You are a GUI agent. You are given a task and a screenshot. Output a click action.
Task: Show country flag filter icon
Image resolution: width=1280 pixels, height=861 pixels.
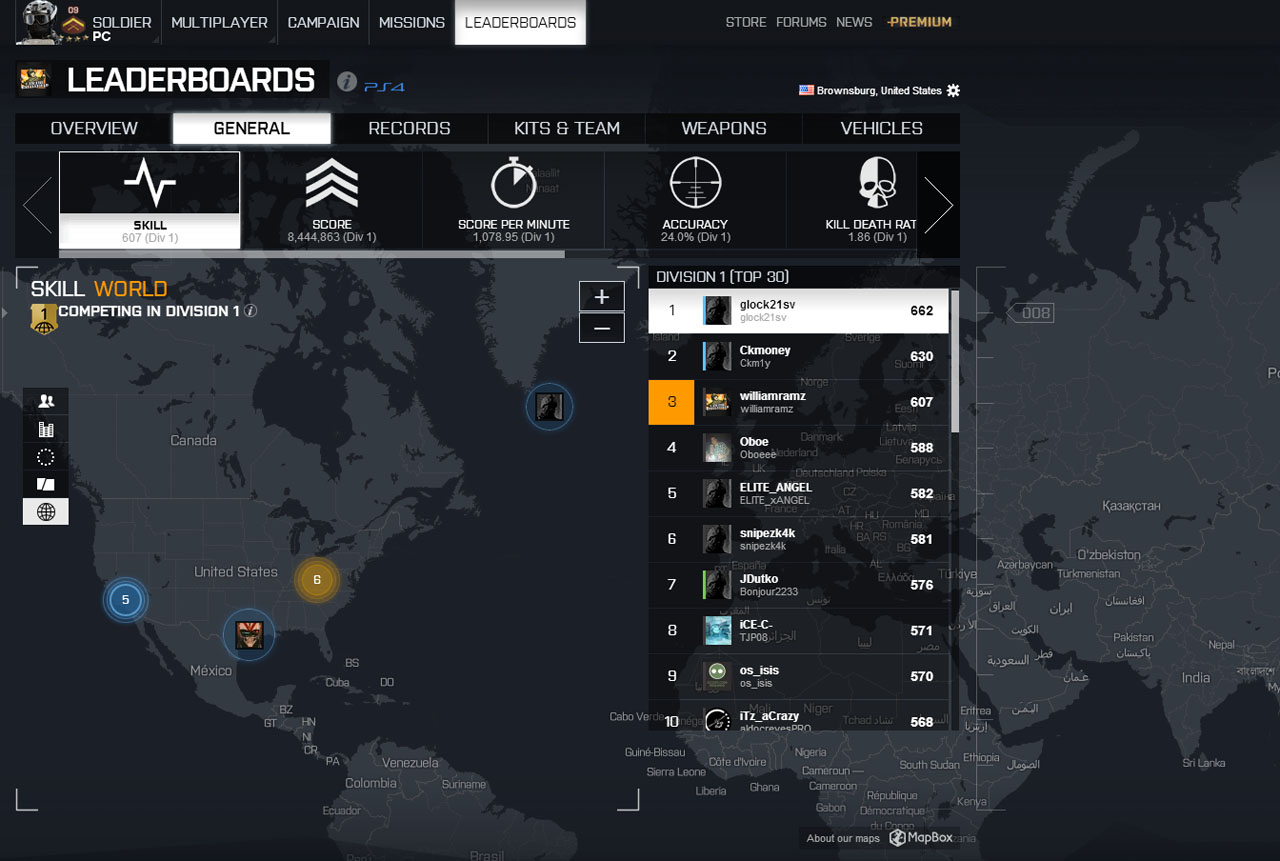[x=46, y=485]
